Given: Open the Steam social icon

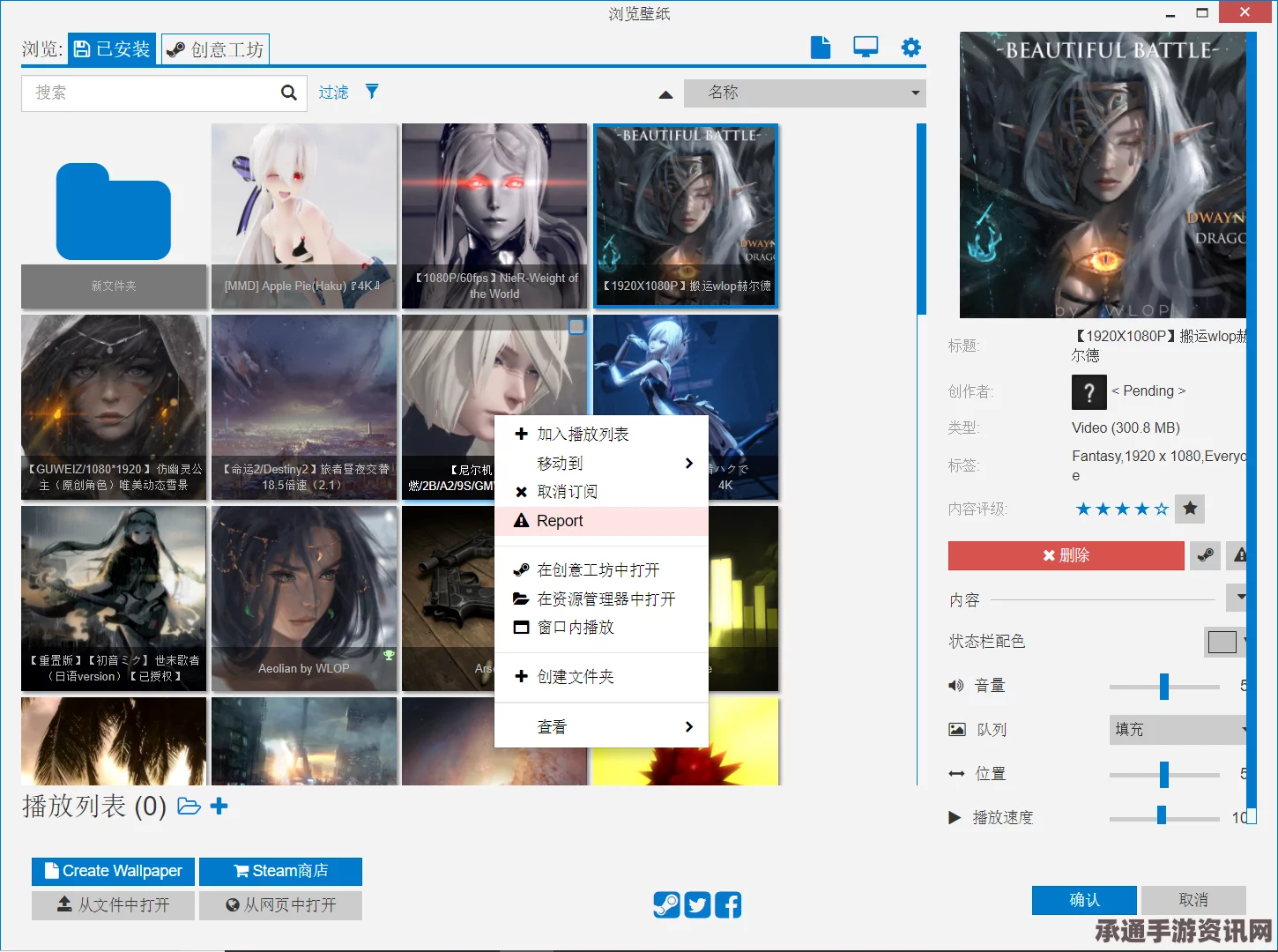Looking at the screenshot, I should coord(666,904).
